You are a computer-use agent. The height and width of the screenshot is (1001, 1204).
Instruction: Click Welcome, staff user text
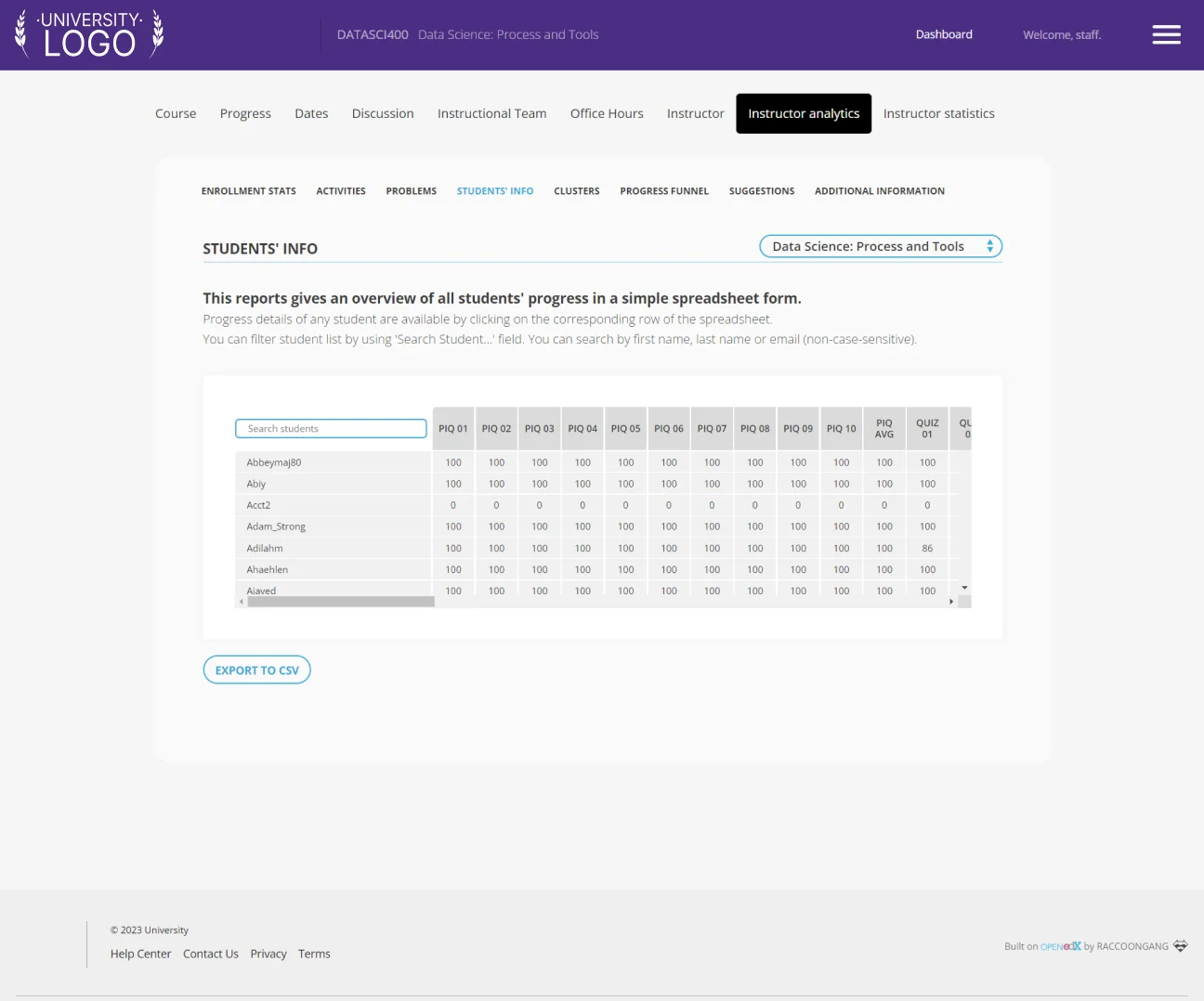point(1062,35)
